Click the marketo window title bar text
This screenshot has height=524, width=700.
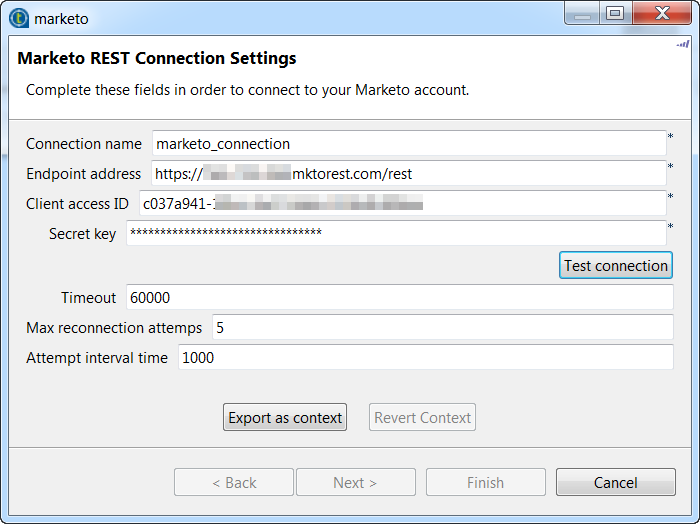point(61,18)
